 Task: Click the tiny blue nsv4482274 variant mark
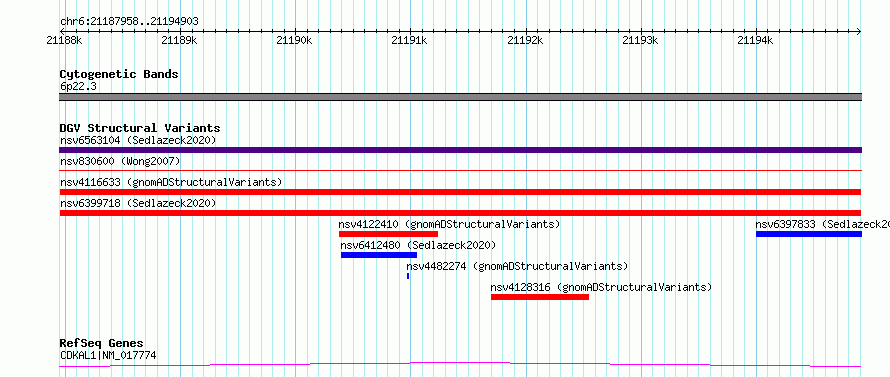[408, 276]
